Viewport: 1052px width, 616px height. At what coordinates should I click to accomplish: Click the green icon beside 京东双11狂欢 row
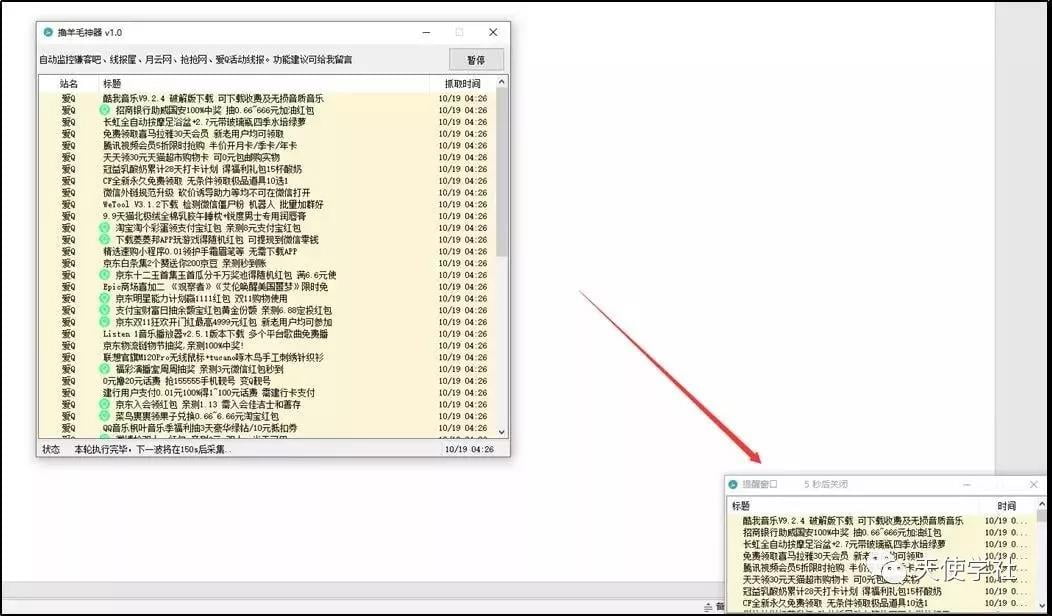click(105, 322)
